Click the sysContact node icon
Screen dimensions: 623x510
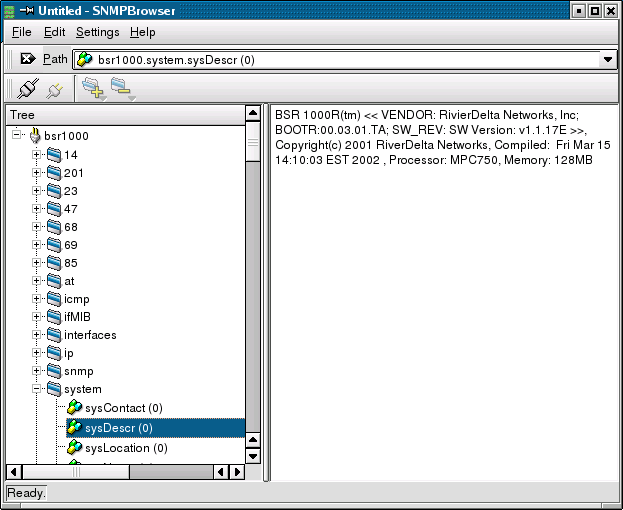tap(74, 408)
